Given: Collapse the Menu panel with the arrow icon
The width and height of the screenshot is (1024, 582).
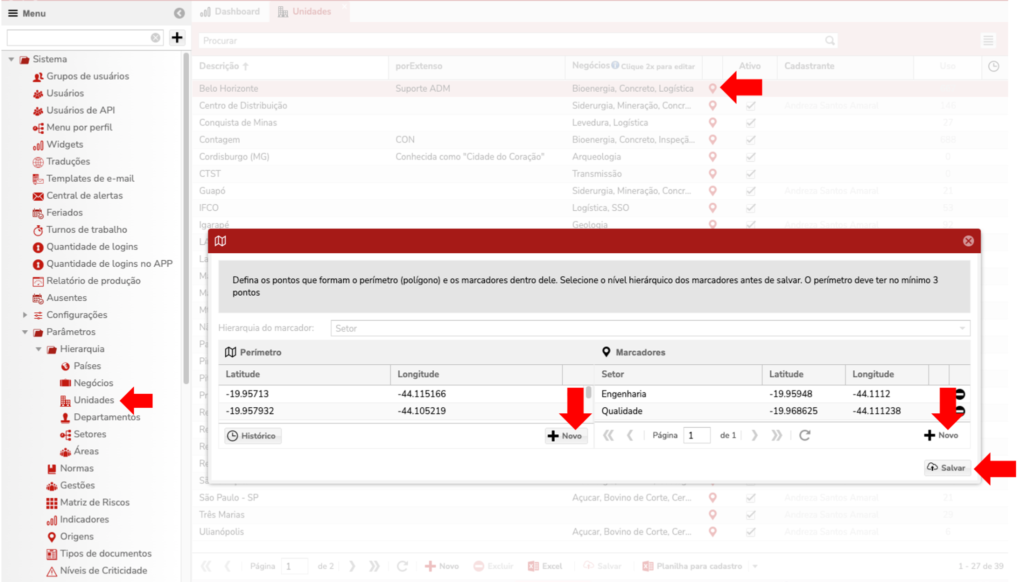Looking at the screenshot, I should pyautogui.click(x=179, y=13).
